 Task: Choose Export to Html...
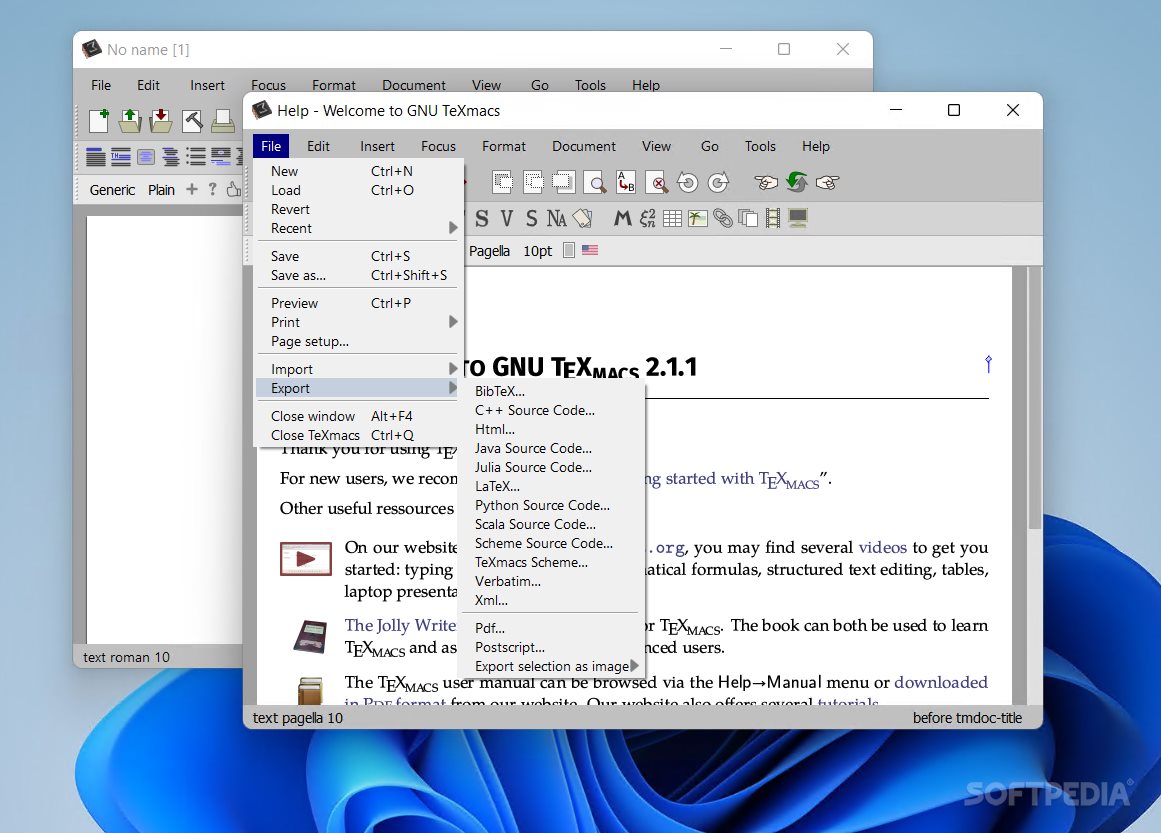click(x=551, y=429)
